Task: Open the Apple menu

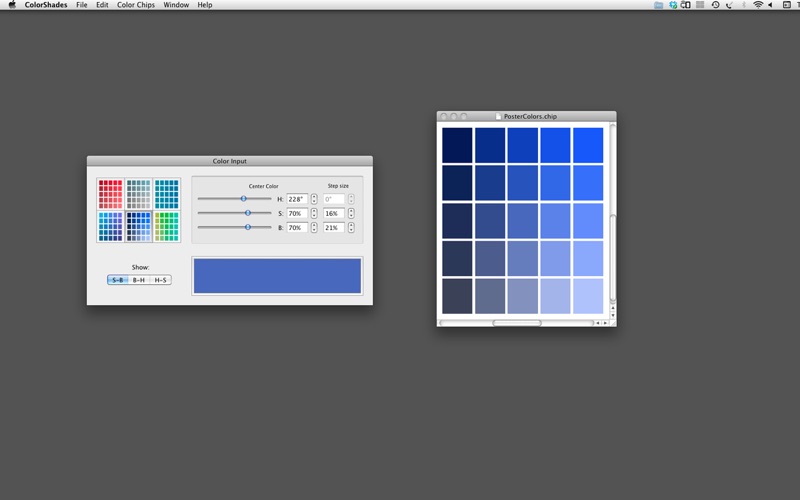Action: pyautogui.click(x=11, y=5)
